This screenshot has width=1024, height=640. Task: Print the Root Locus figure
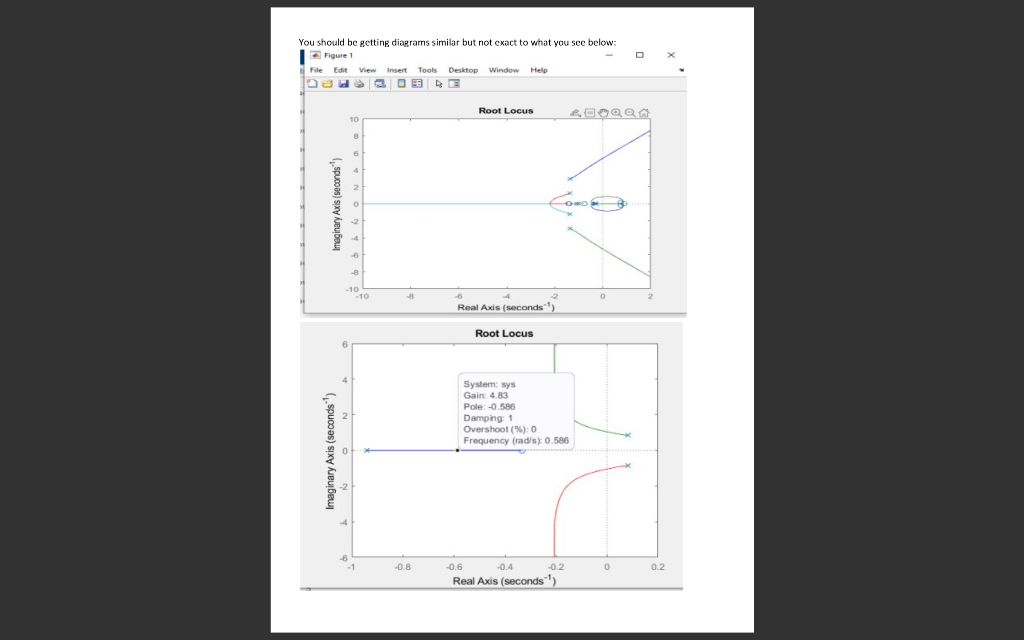pos(359,83)
